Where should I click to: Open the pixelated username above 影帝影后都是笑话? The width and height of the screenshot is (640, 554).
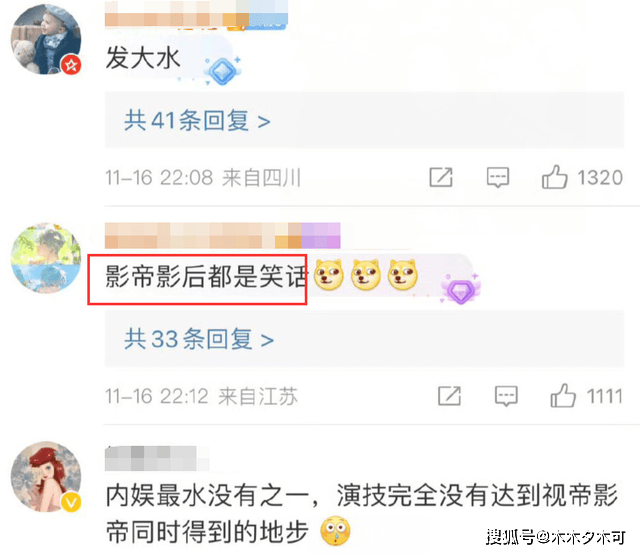tap(222, 236)
